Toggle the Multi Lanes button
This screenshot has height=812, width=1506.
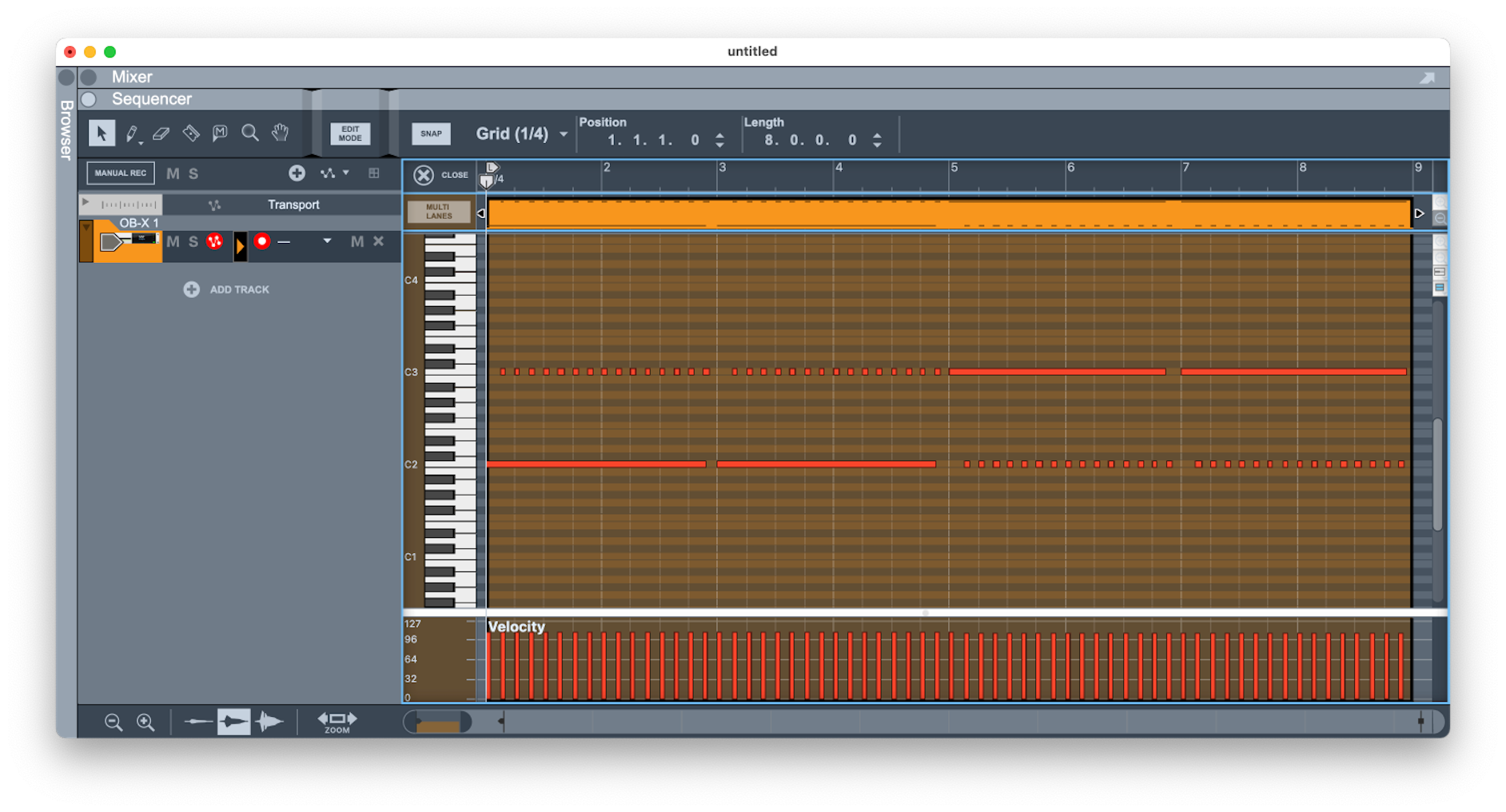click(x=438, y=212)
